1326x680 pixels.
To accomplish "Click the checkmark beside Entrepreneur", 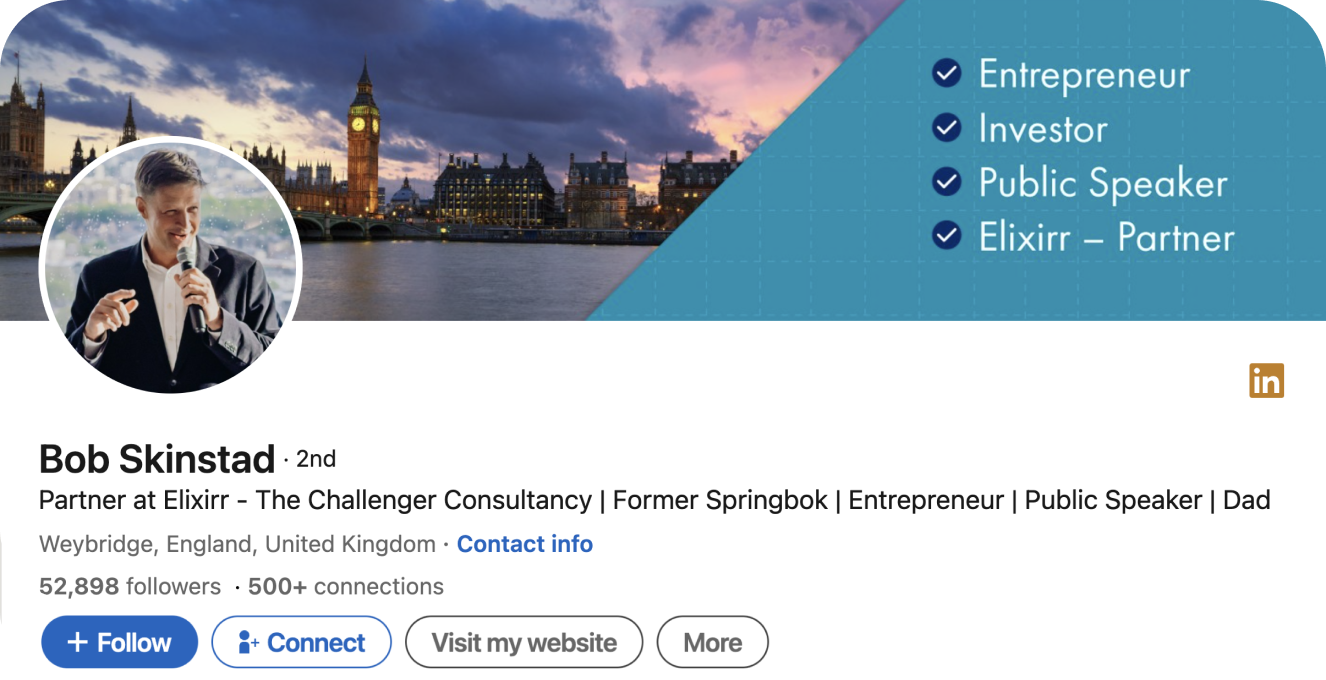I will [x=946, y=73].
